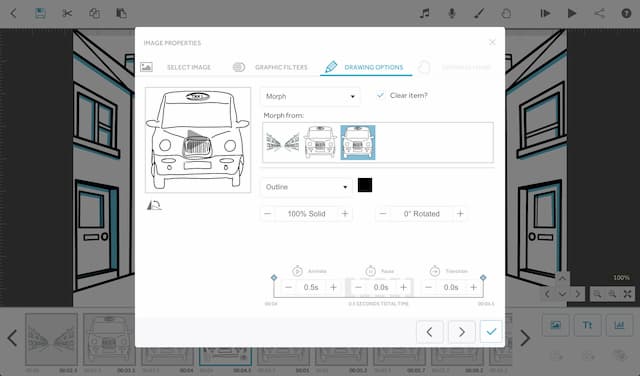The width and height of the screenshot is (640, 376).
Task: Switch to the Select Image tab
Action: tap(189, 67)
